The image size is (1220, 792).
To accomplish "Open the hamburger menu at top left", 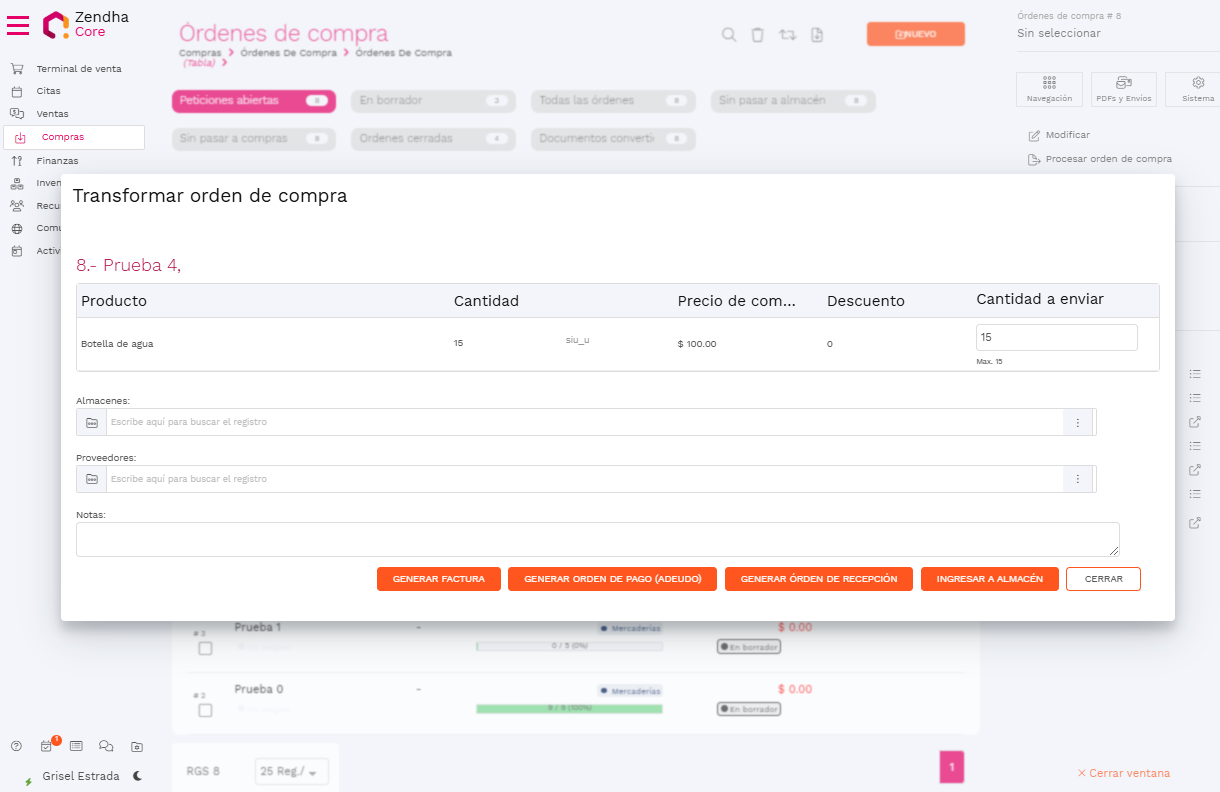I will point(18,25).
